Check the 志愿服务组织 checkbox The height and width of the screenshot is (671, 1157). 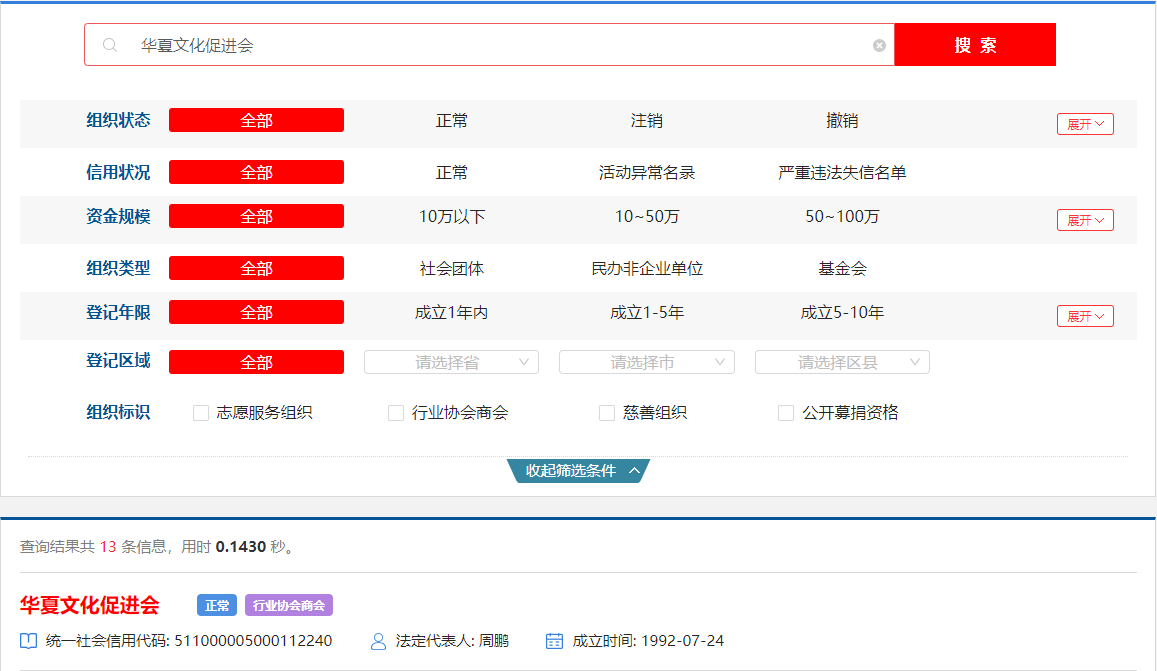pyautogui.click(x=201, y=413)
